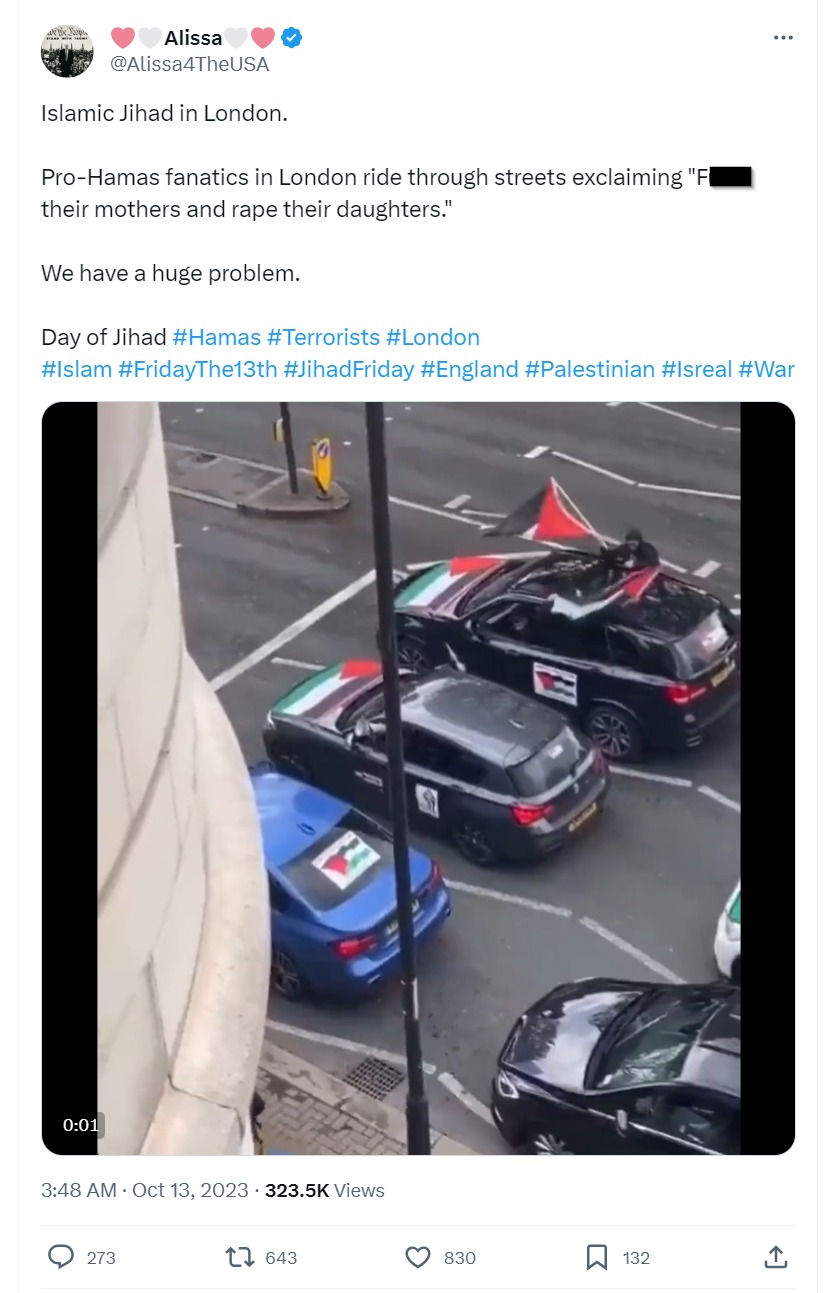Screen dimensions: 835x1293
Task: Click the #War hashtag
Action: coord(766,369)
